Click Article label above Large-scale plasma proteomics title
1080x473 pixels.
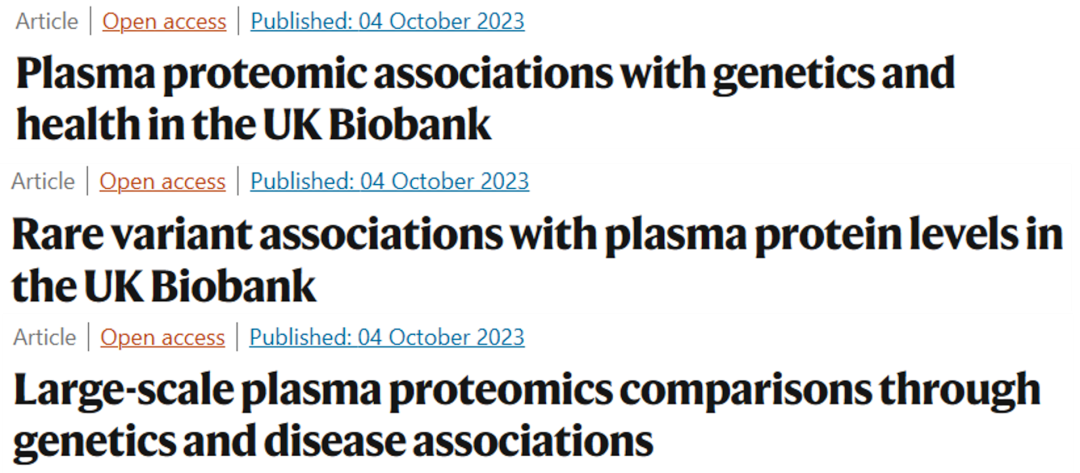click(44, 337)
